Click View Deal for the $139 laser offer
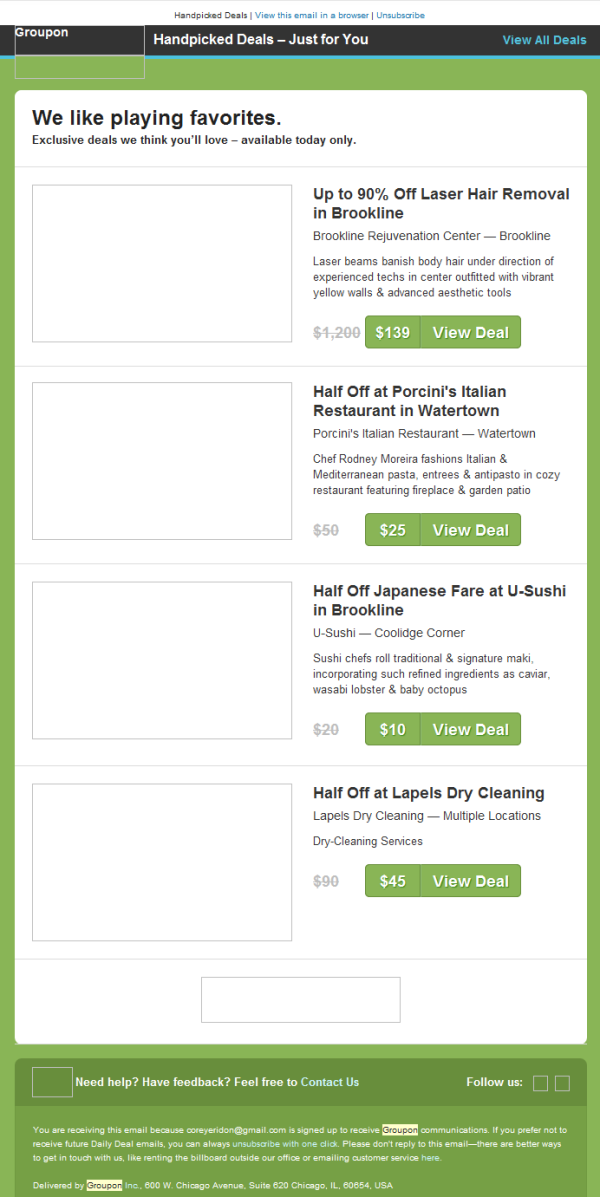 470,332
